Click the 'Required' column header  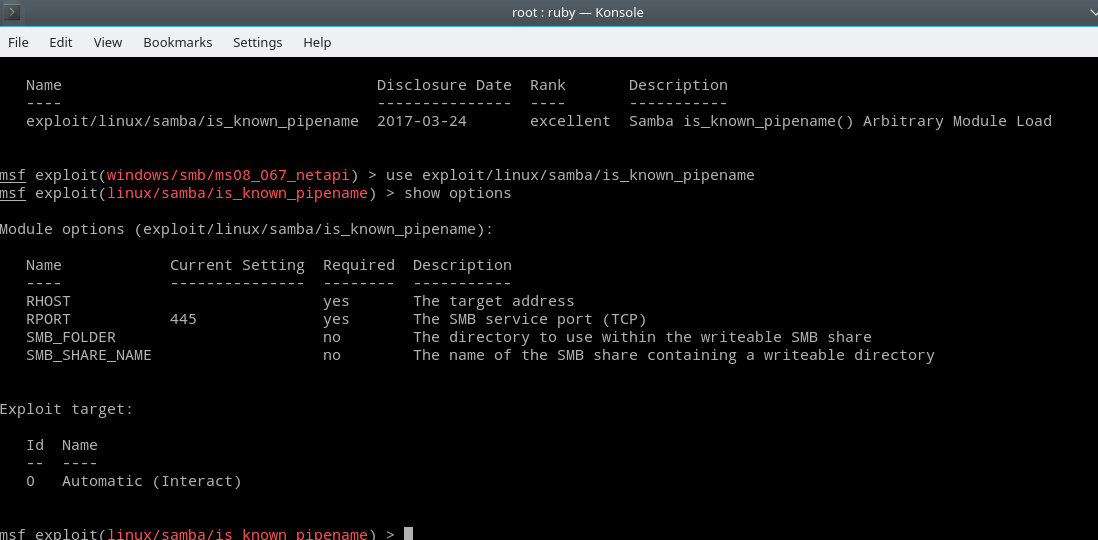click(x=359, y=265)
